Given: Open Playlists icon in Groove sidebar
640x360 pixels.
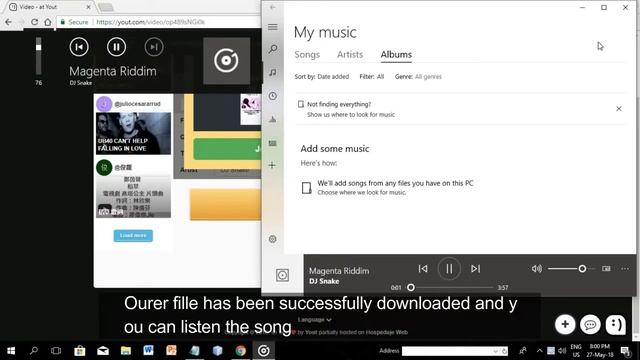Looking at the screenshot, I should 273,143.
